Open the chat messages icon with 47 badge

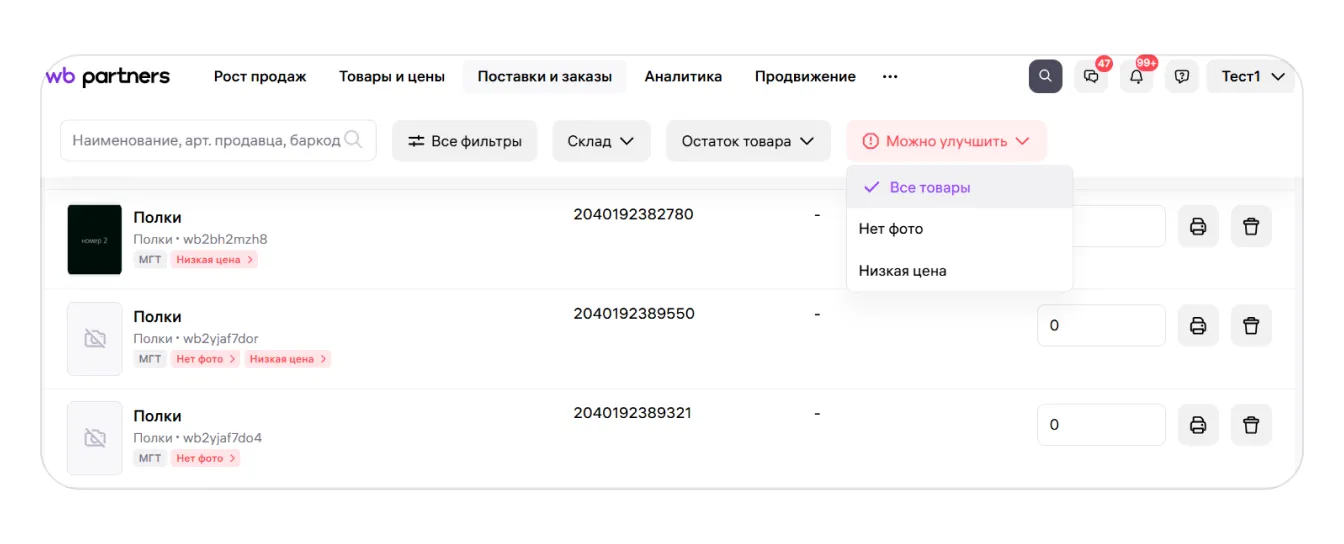point(1091,77)
